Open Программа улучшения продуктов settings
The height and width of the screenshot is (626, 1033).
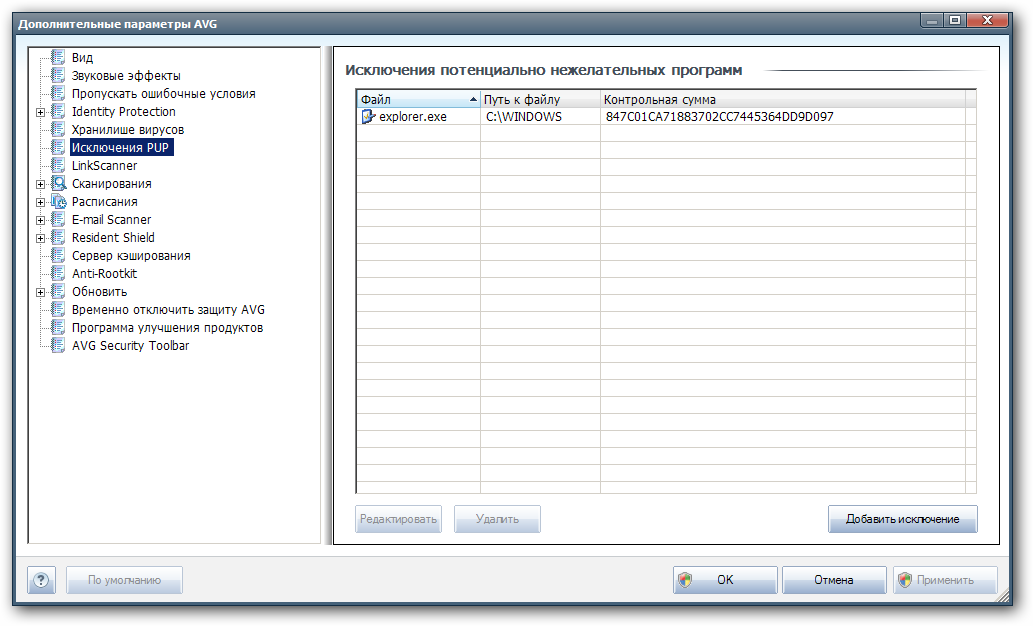[167, 327]
